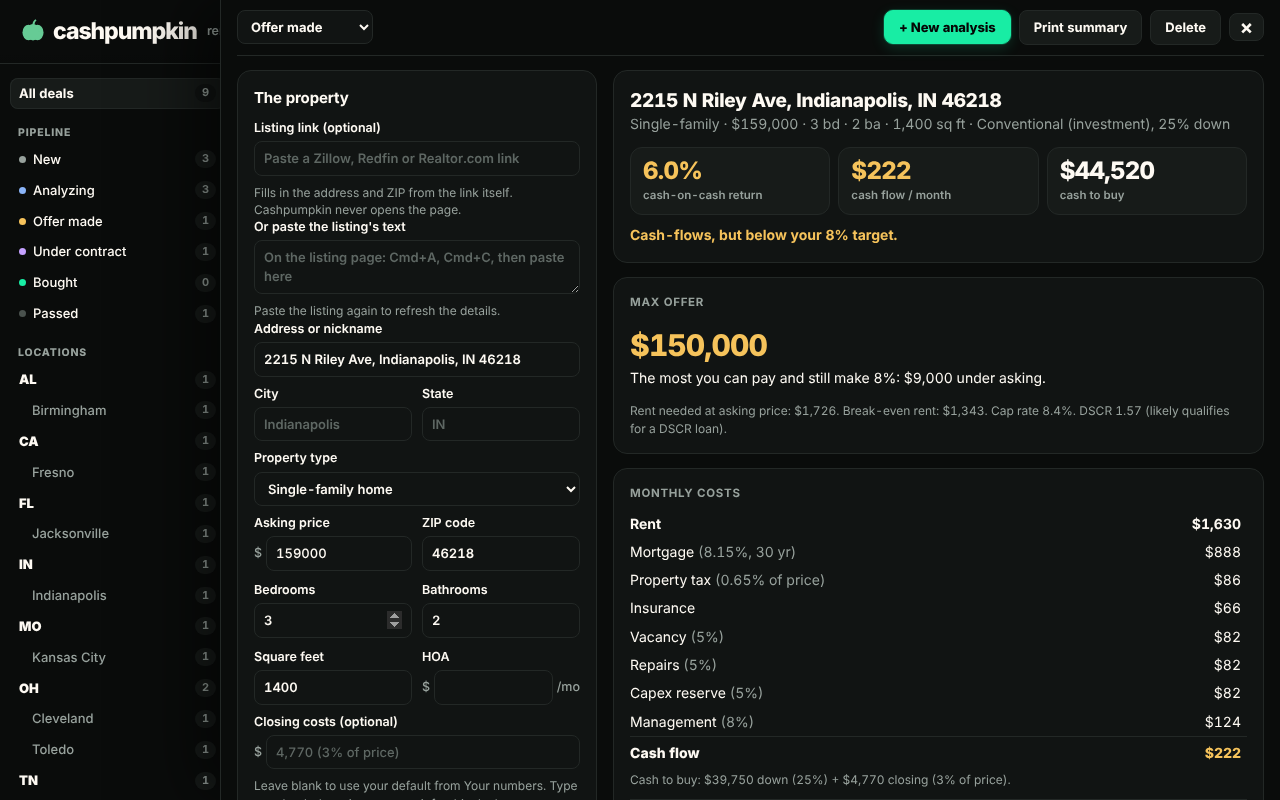
Task: Click the Print summary button
Action: click(x=1080, y=27)
